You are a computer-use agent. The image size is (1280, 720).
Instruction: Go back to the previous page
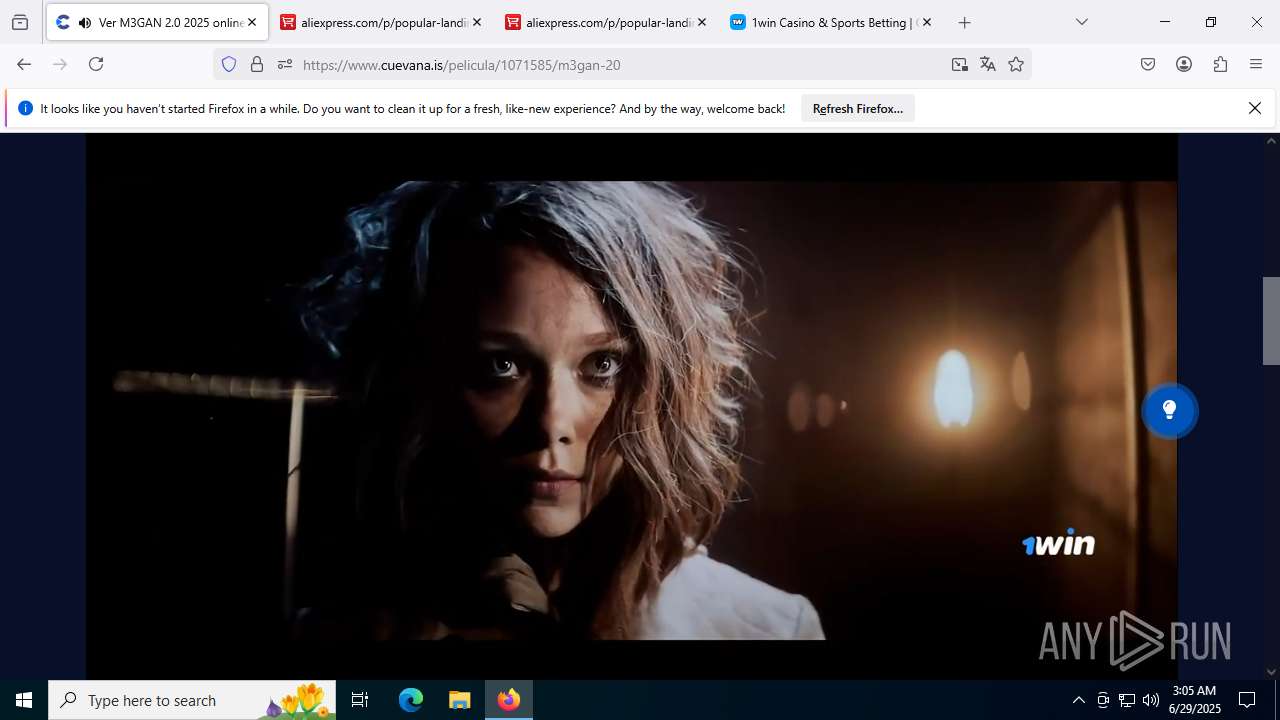pos(24,64)
